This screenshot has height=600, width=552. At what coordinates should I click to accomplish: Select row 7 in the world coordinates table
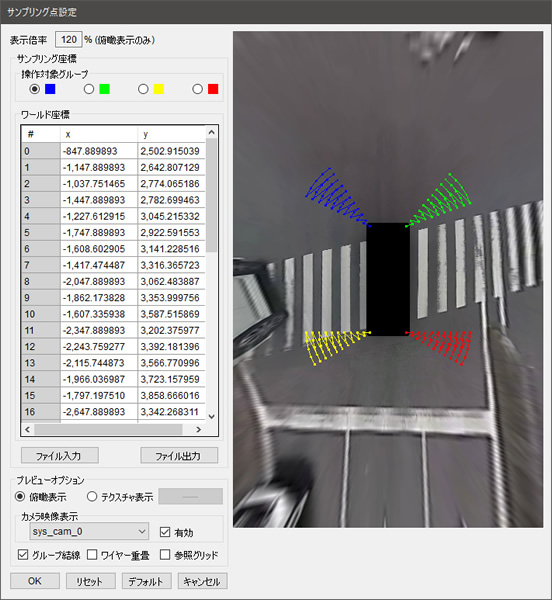click(x=114, y=265)
